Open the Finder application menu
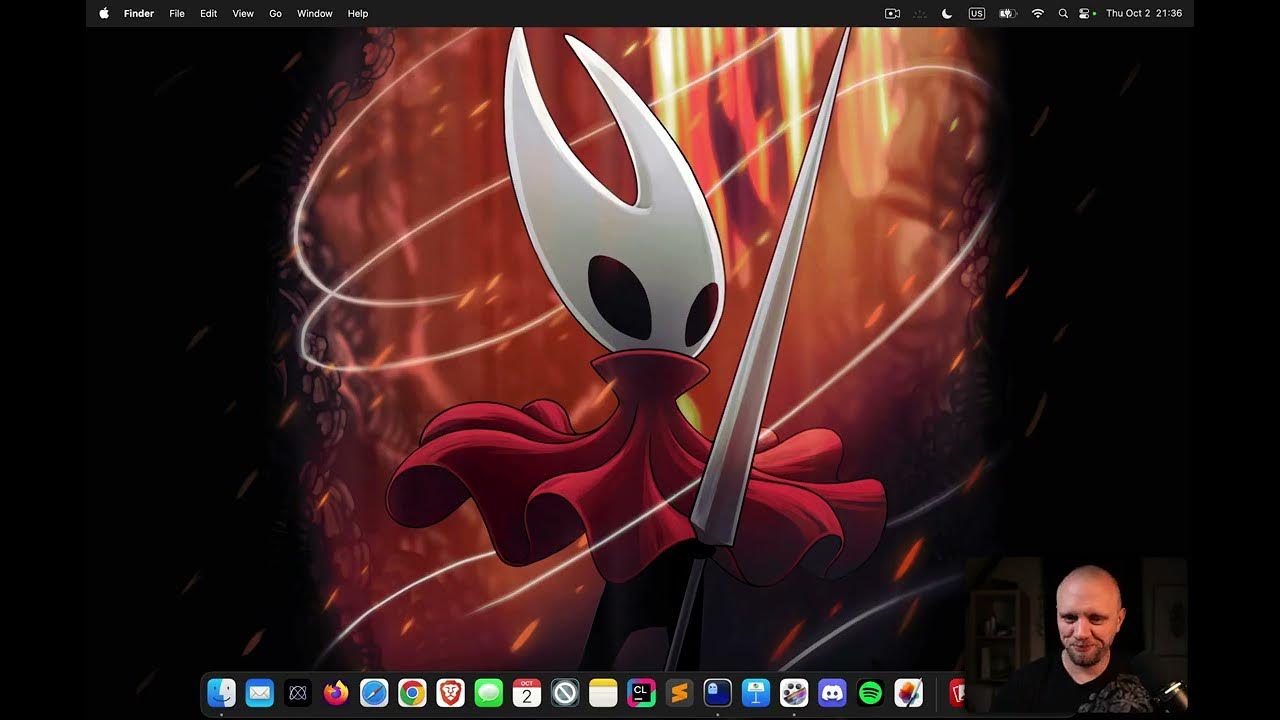Viewport: 1280px width, 720px height. 139,13
